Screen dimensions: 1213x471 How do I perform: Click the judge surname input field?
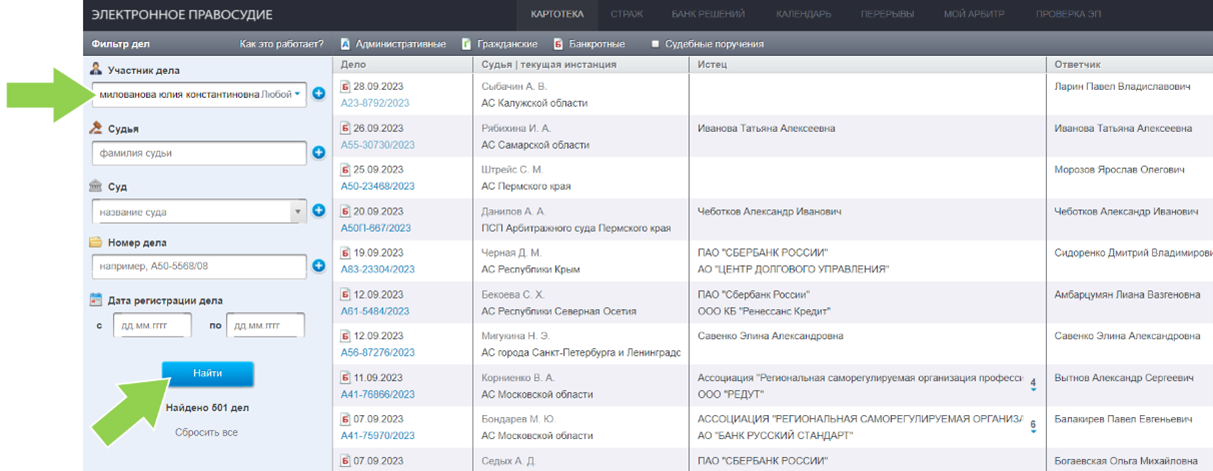coord(198,153)
